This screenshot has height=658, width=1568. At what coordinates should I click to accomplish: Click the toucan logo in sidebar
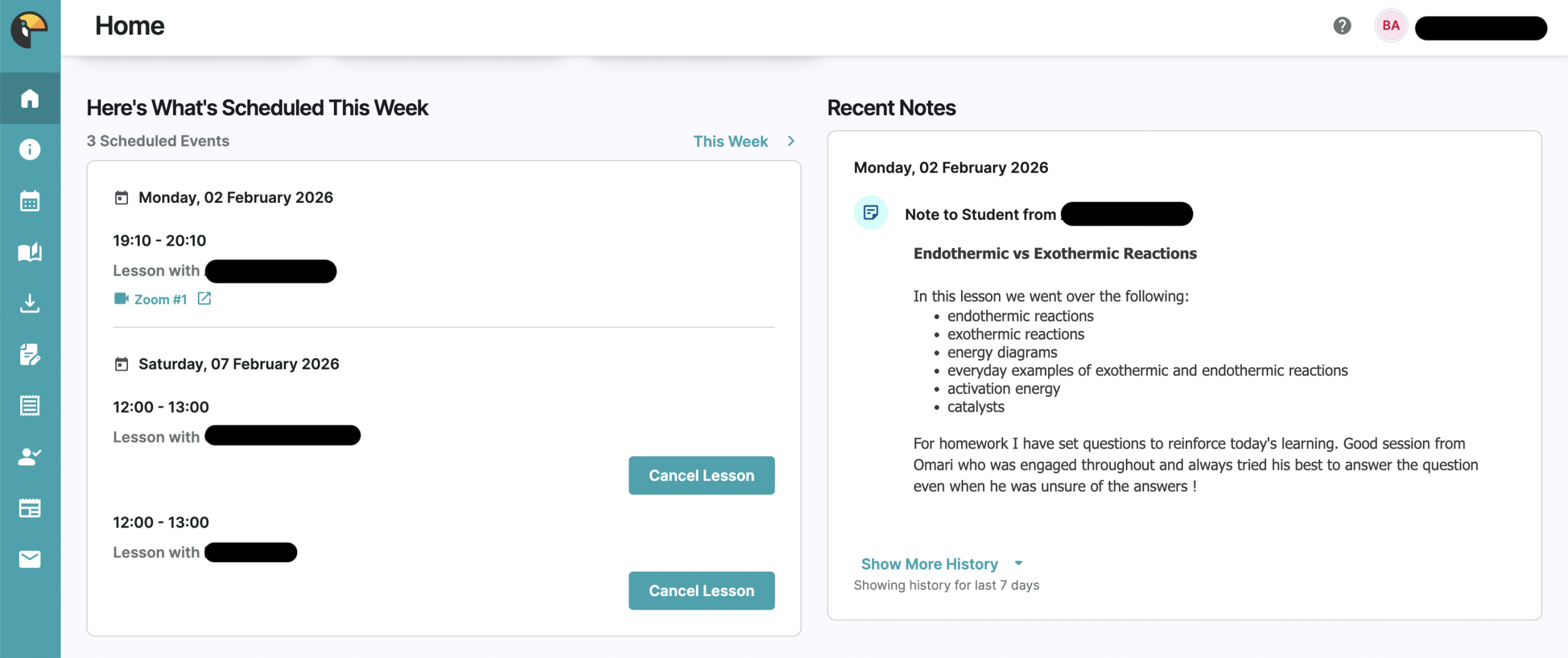(29, 29)
